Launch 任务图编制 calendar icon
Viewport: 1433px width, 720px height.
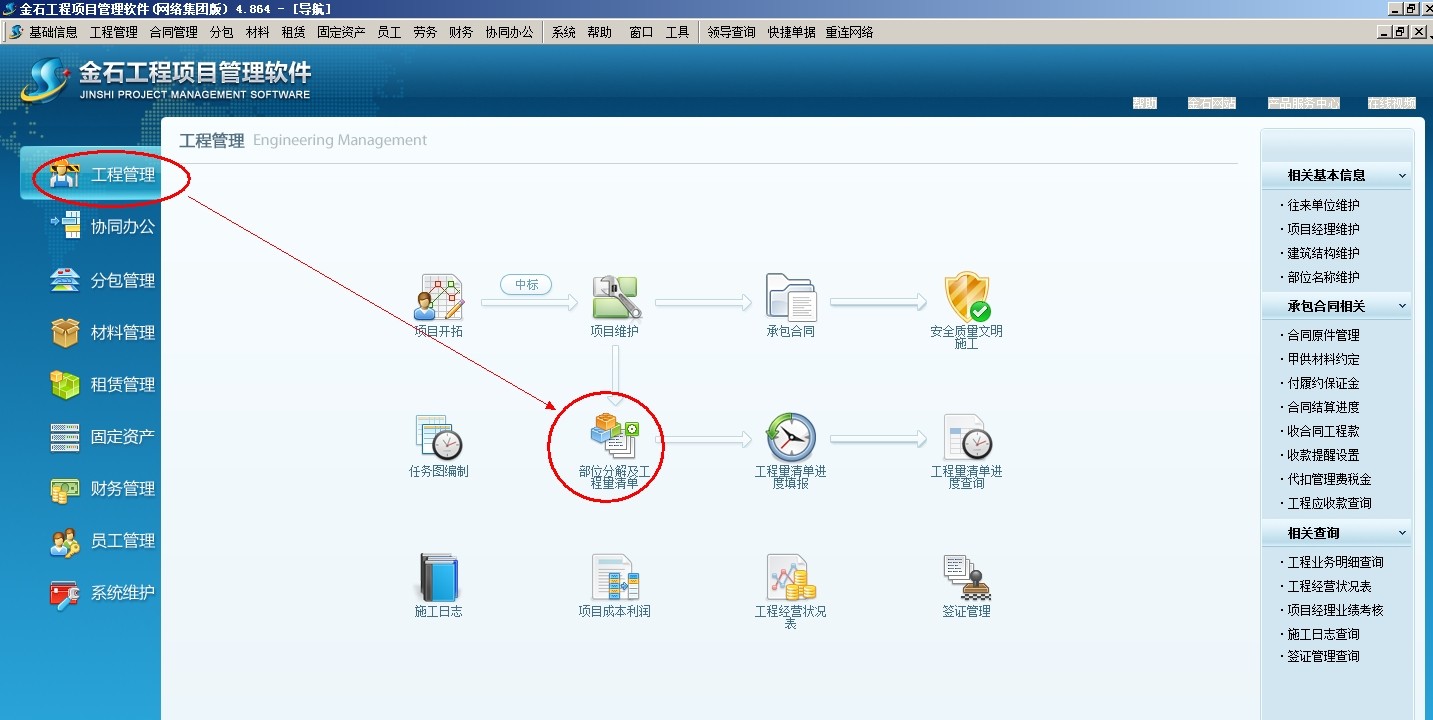438,438
